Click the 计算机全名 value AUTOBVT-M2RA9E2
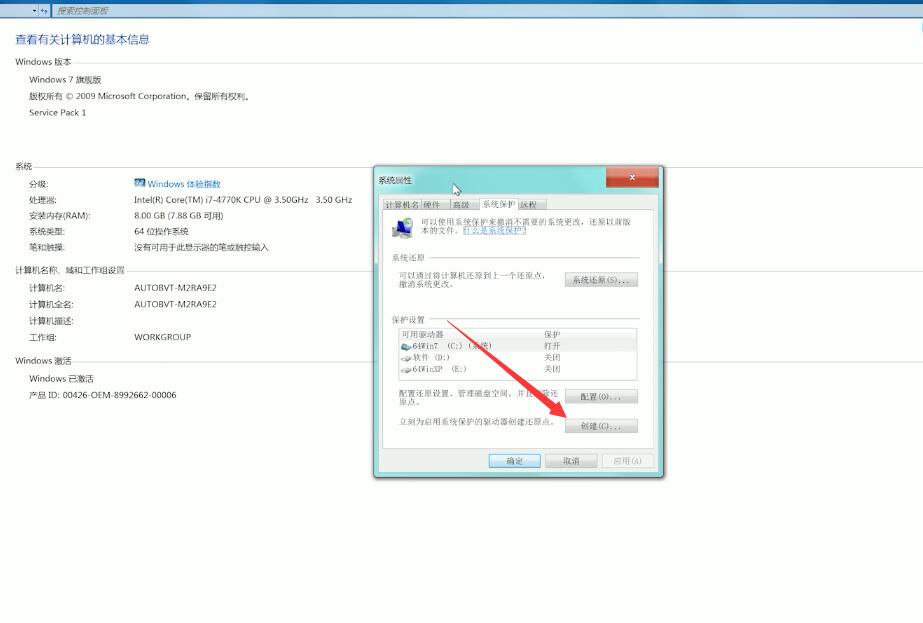Viewport: 923px width, 623px height. tap(175, 304)
